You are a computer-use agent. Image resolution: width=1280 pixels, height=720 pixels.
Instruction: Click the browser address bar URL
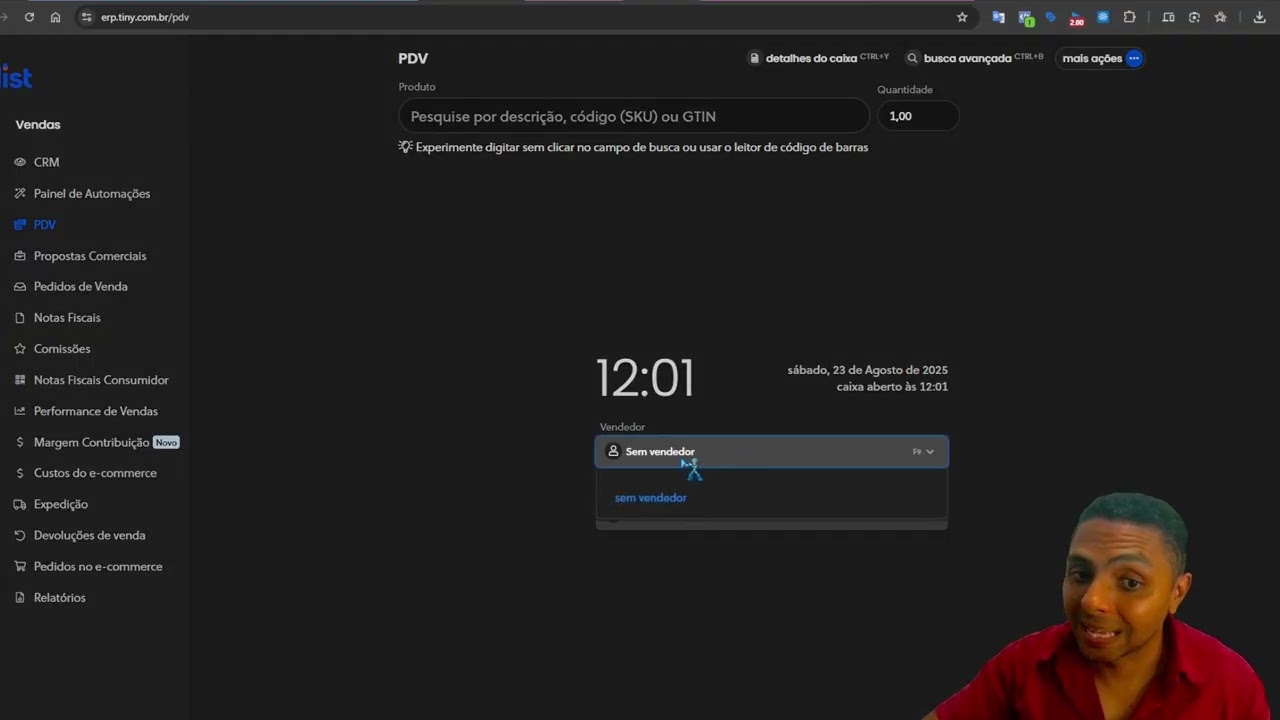coord(145,17)
